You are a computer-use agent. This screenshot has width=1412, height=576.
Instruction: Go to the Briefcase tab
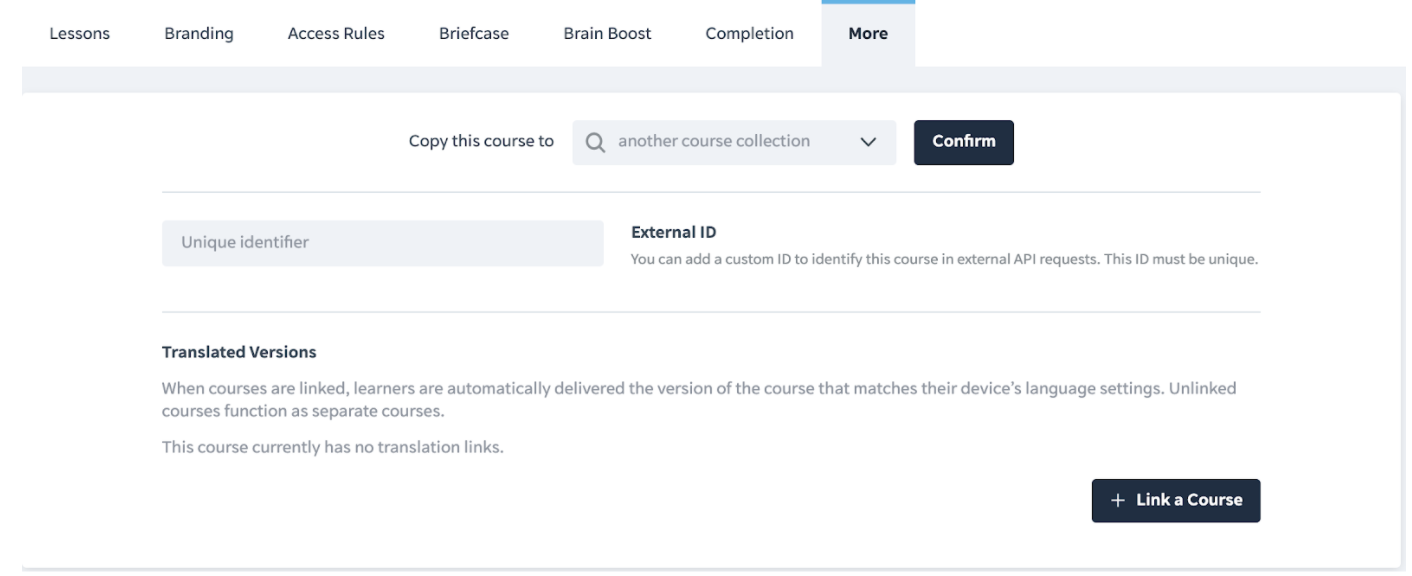point(474,33)
